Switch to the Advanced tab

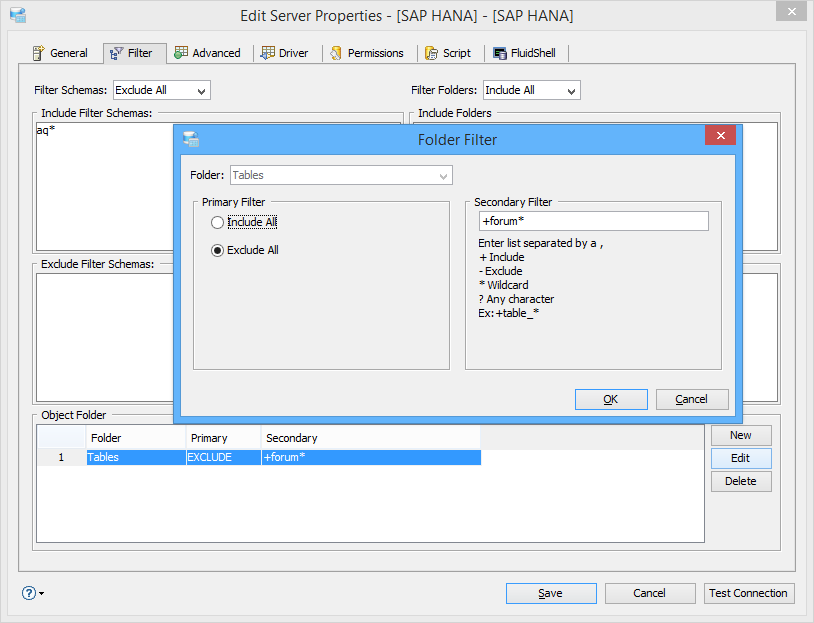click(x=208, y=53)
